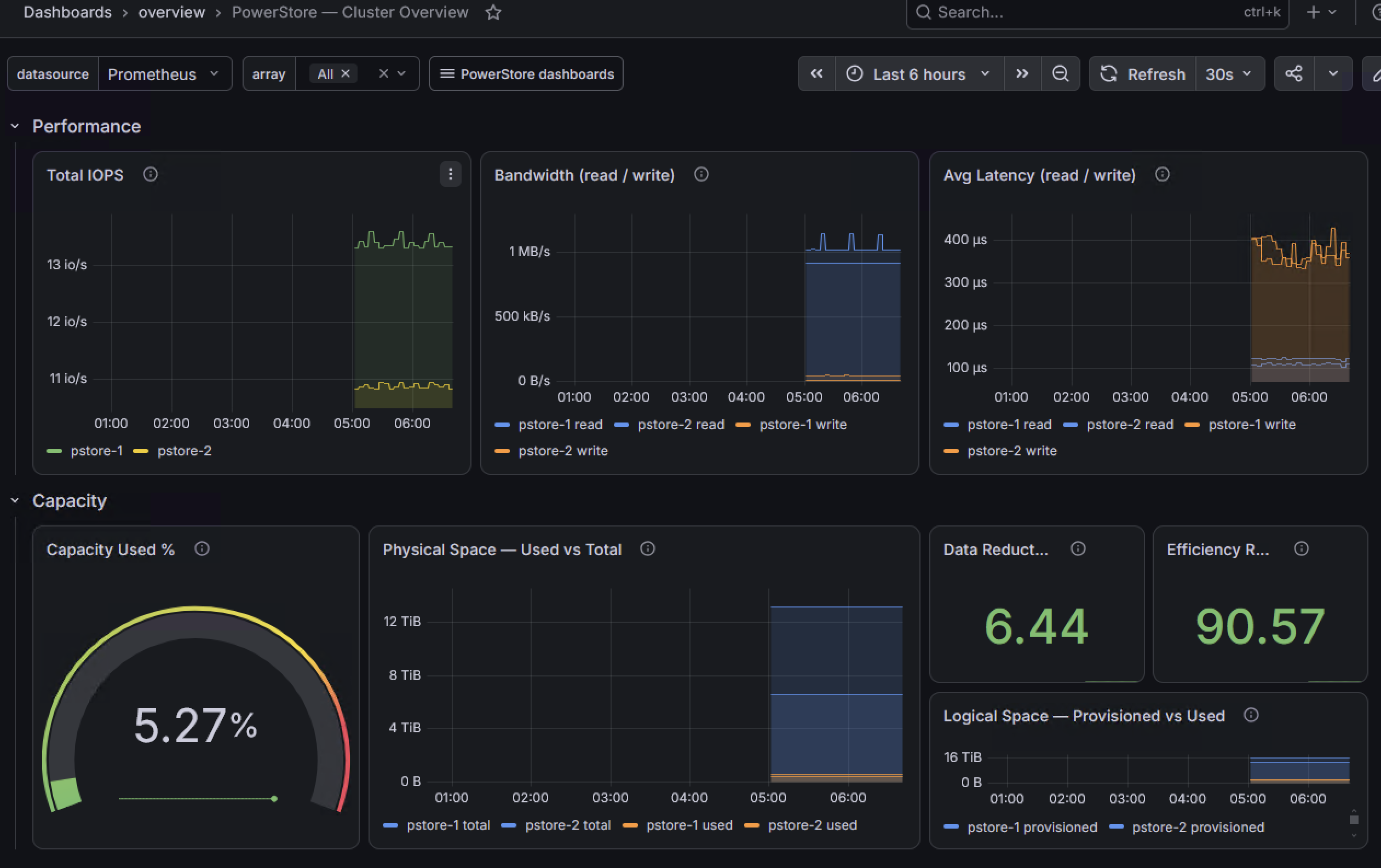Clear the array variable selection
This screenshot has height=868, width=1381.
[384, 73]
